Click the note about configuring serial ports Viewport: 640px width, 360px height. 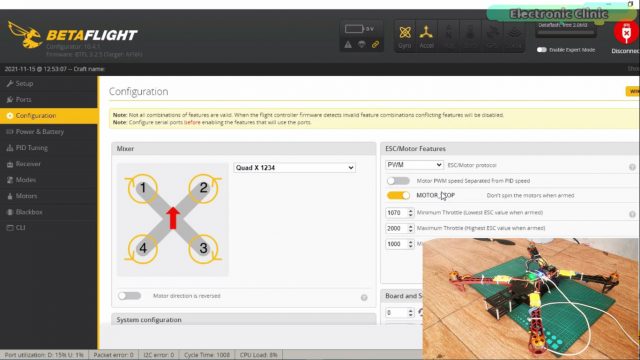click(x=212, y=122)
